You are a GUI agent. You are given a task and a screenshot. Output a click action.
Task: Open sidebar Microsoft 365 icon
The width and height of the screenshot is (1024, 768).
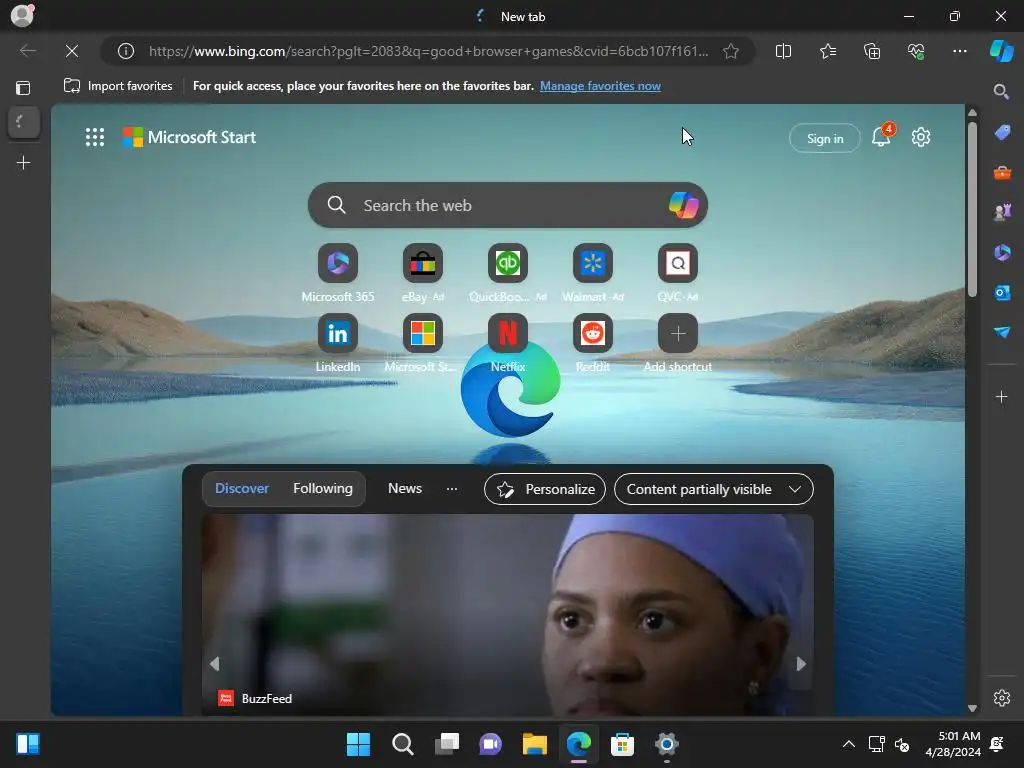(x=1002, y=252)
